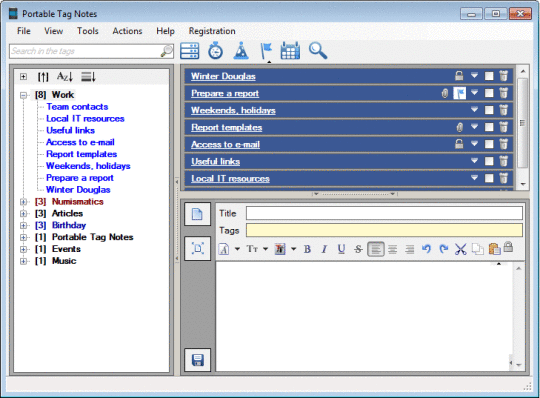The image size is (540, 398).
Task: Collapse the Work tag node
Action: pyautogui.click(x=23, y=95)
